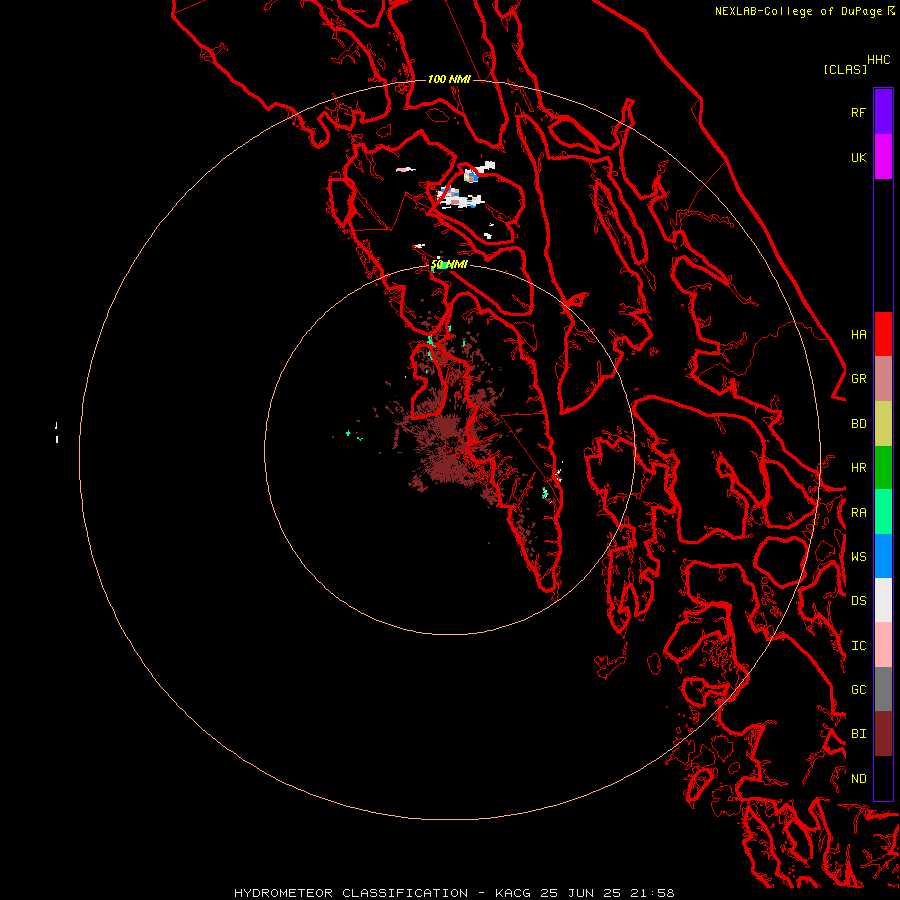Click the 'BD' legend label
The height and width of the screenshot is (900, 900).
click(858, 424)
